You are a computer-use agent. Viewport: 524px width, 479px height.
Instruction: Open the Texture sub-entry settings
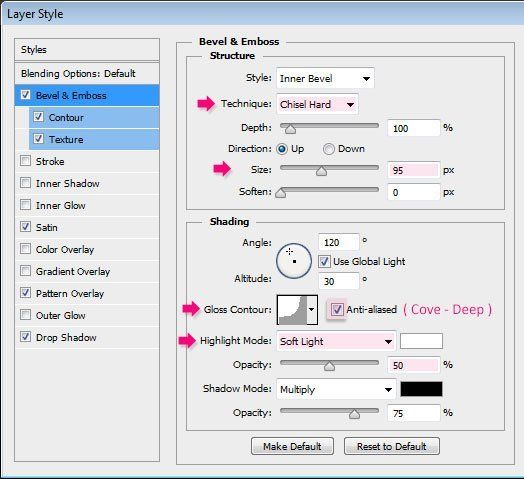click(94, 139)
